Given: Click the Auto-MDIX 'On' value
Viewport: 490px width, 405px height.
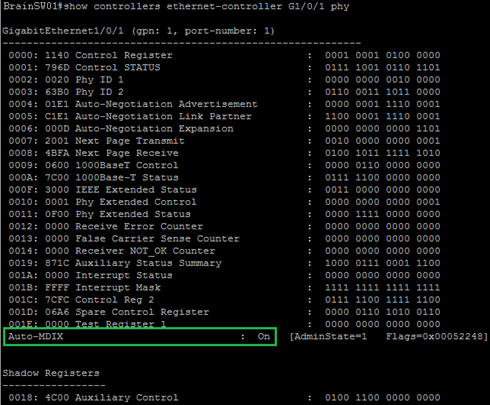Looking at the screenshot, I should click(x=264, y=336).
